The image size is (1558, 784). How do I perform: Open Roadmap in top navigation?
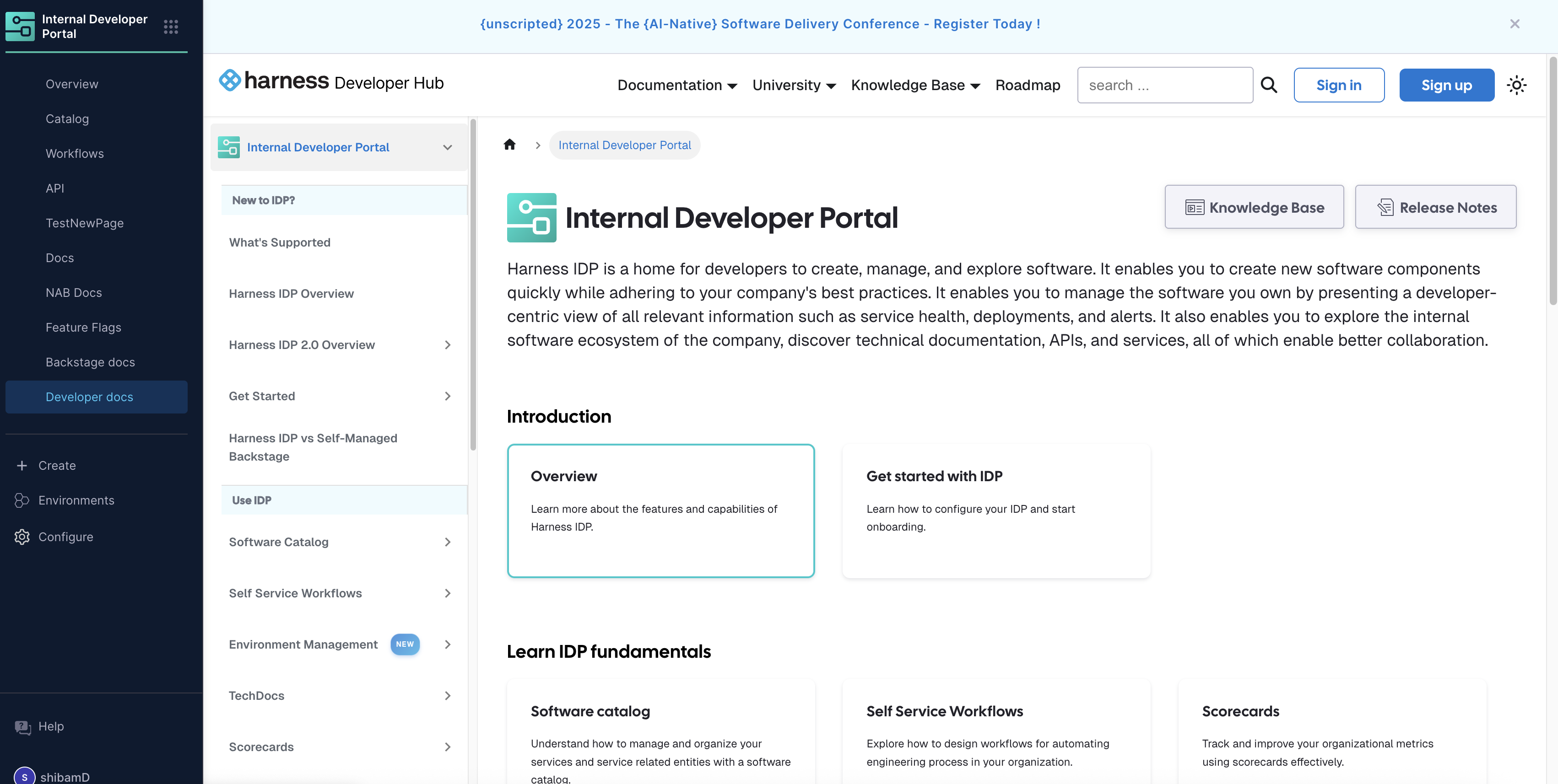click(1027, 85)
